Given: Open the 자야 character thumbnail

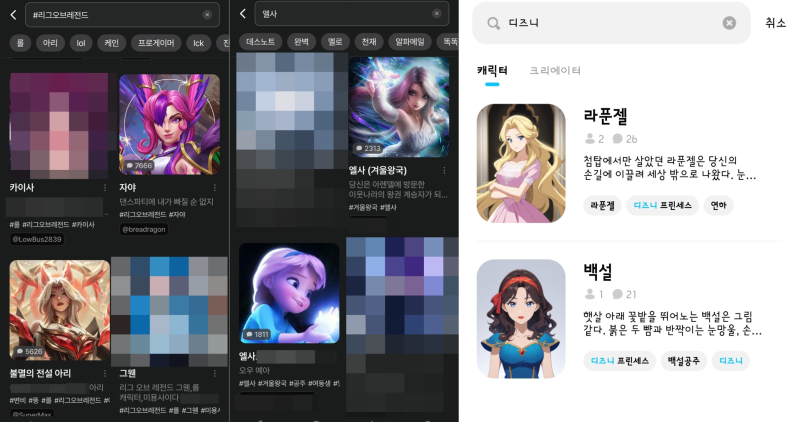Looking at the screenshot, I should (169, 125).
